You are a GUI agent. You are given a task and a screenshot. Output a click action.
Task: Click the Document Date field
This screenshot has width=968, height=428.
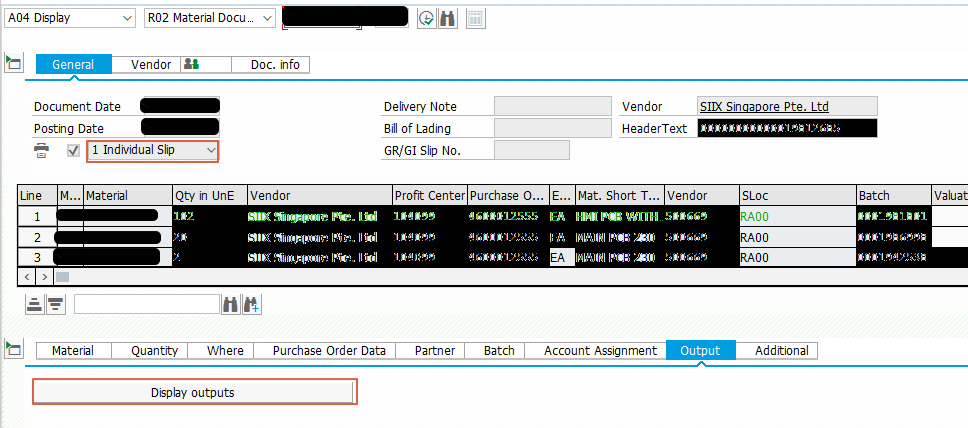point(180,106)
